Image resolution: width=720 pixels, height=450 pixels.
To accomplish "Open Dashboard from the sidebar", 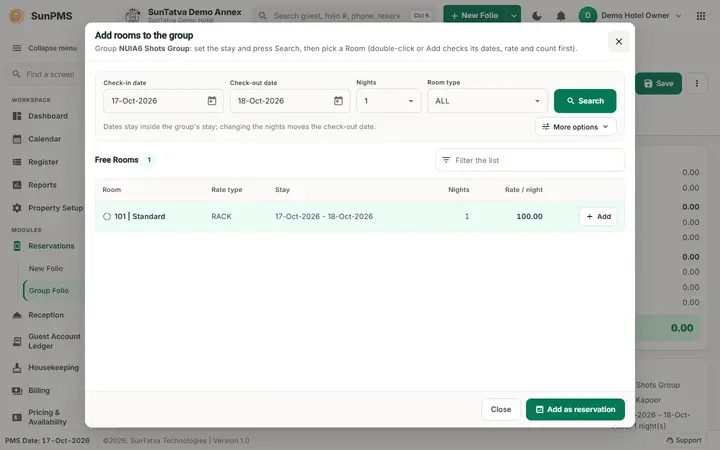I will 48,116.
